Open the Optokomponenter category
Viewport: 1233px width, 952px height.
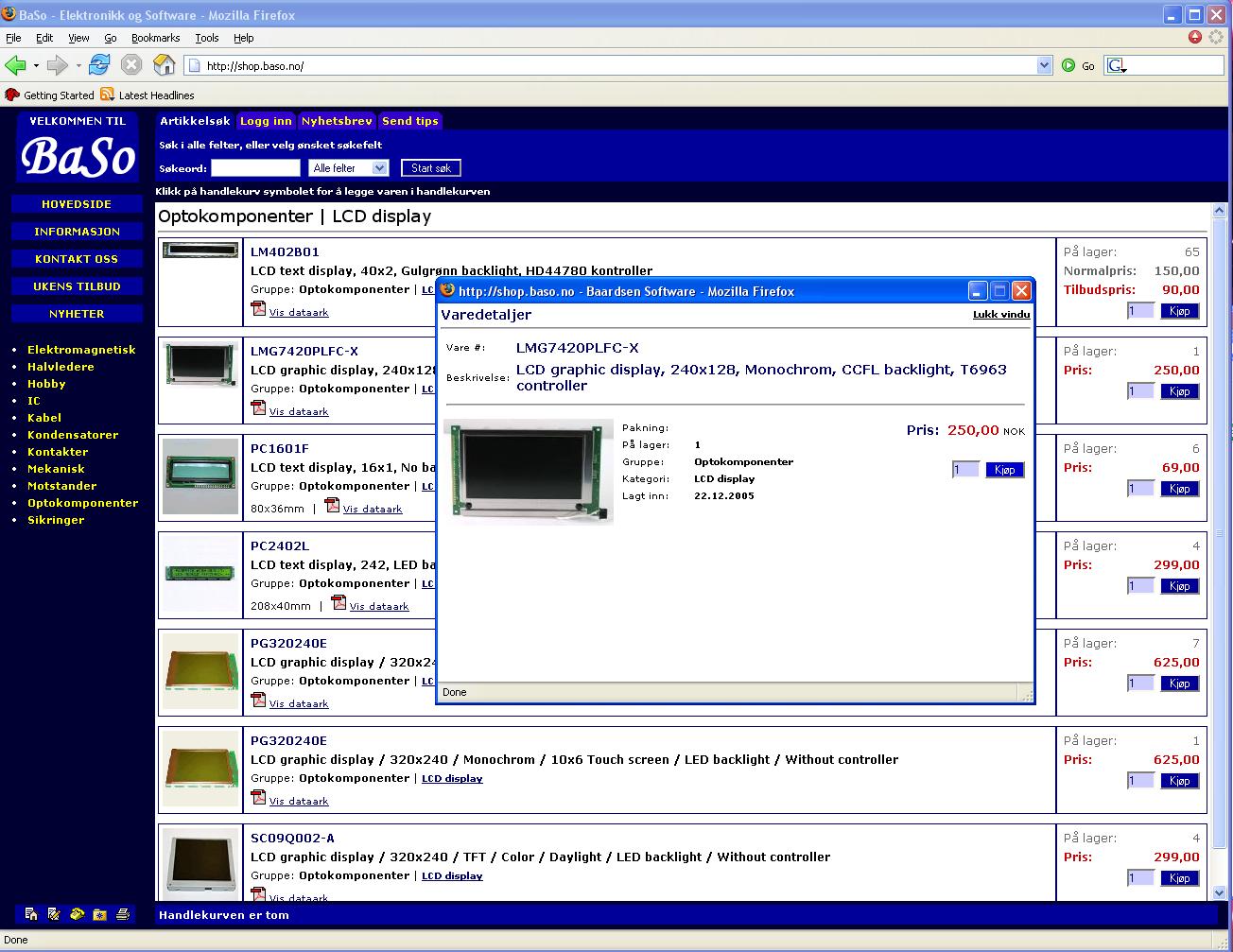[83, 503]
